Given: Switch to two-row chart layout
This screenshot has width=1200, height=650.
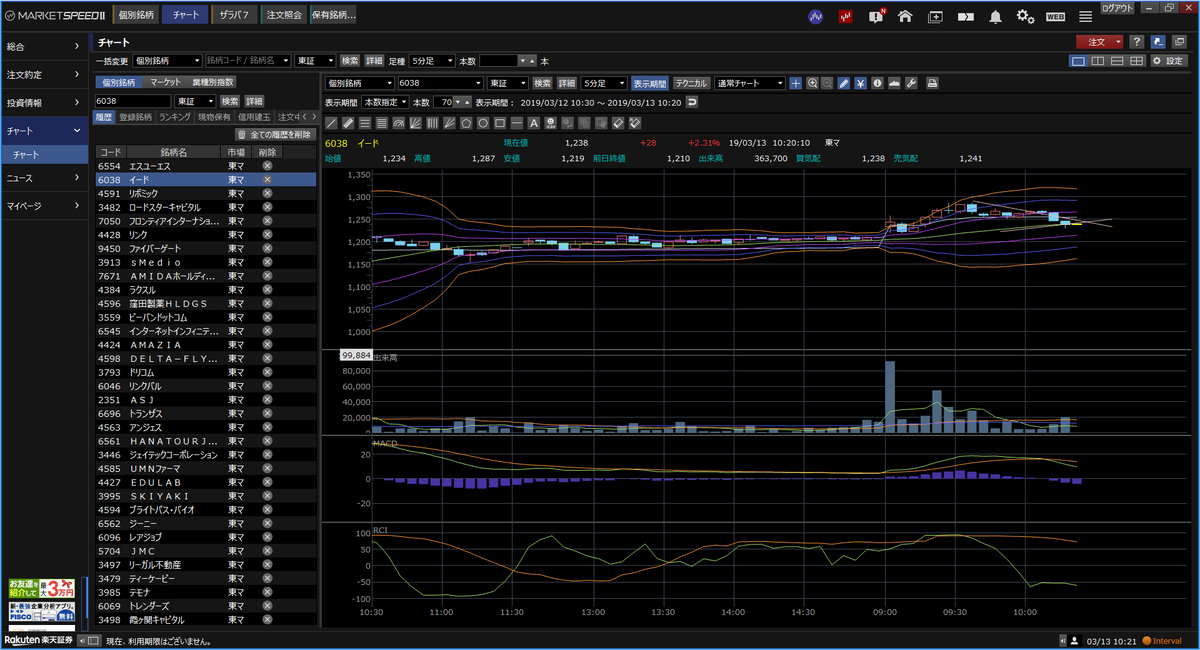Looking at the screenshot, I should click(1117, 61).
